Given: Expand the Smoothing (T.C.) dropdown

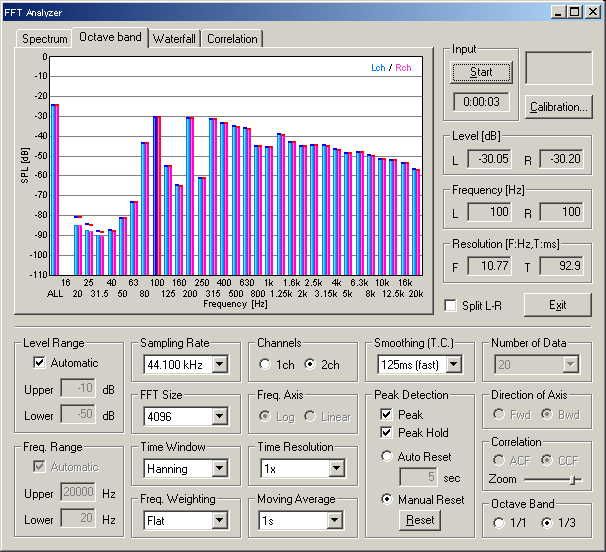Looking at the screenshot, I should [454, 364].
